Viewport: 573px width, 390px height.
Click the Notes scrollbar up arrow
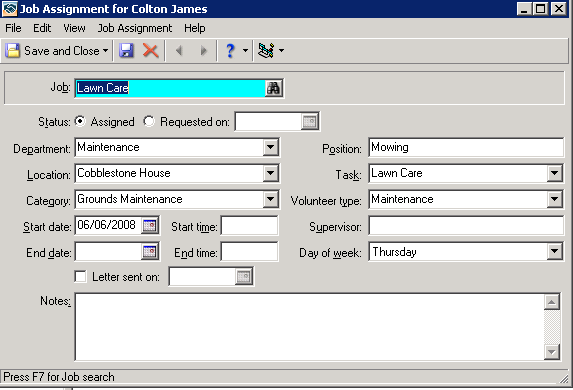pos(552,302)
